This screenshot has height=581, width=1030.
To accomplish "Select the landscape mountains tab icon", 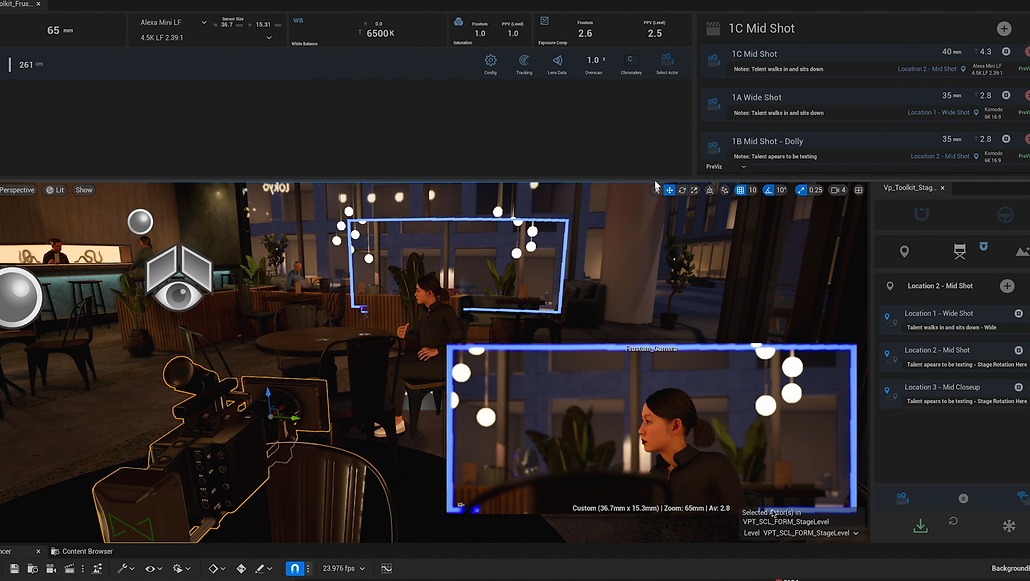I will point(1022,251).
